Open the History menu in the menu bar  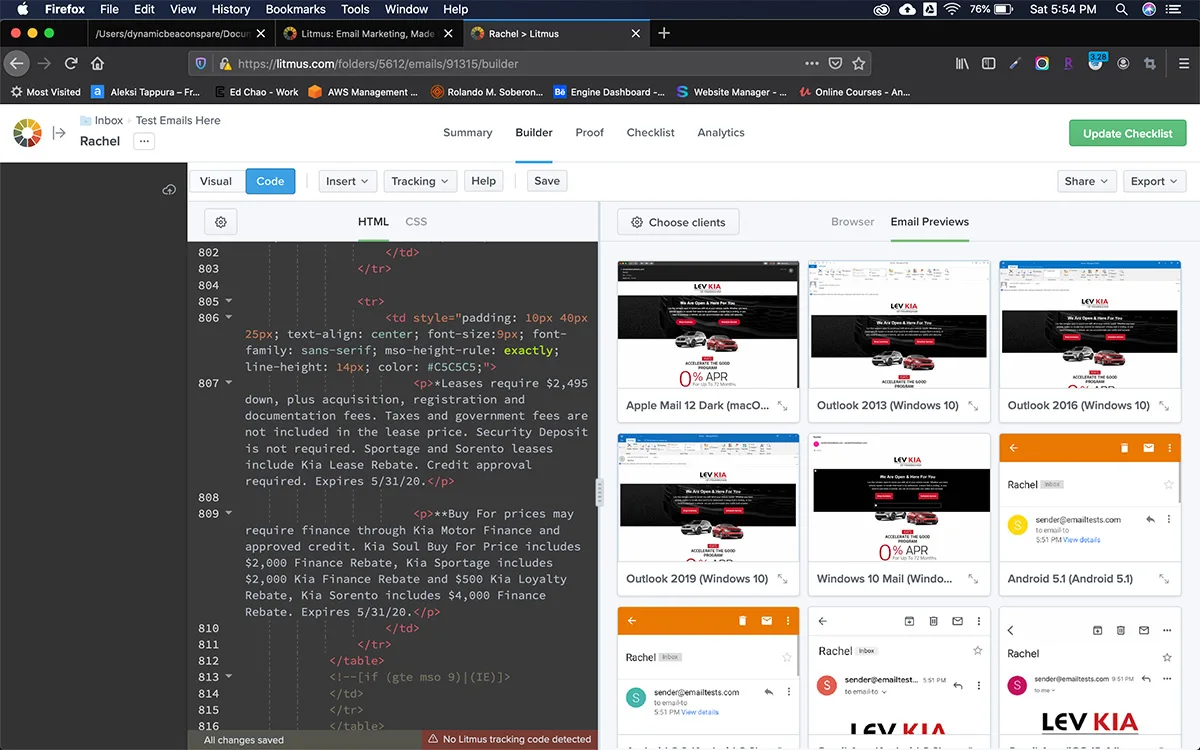(x=231, y=9)
